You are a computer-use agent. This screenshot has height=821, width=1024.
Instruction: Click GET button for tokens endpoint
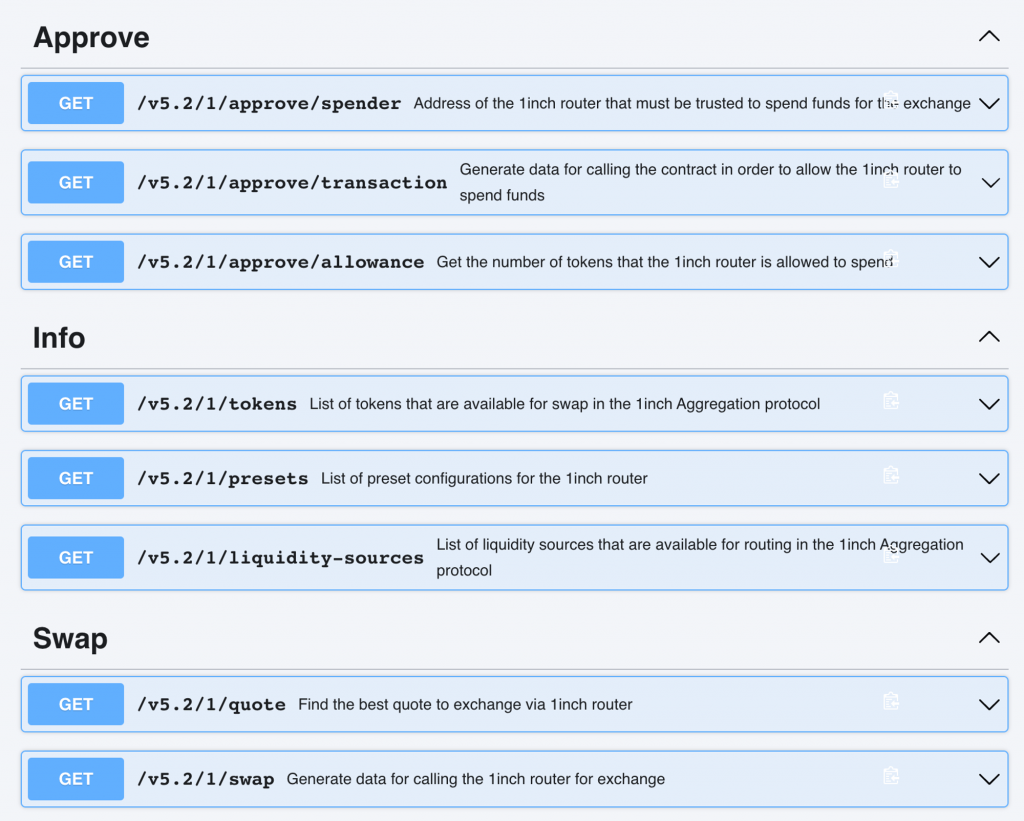[76, 404]
